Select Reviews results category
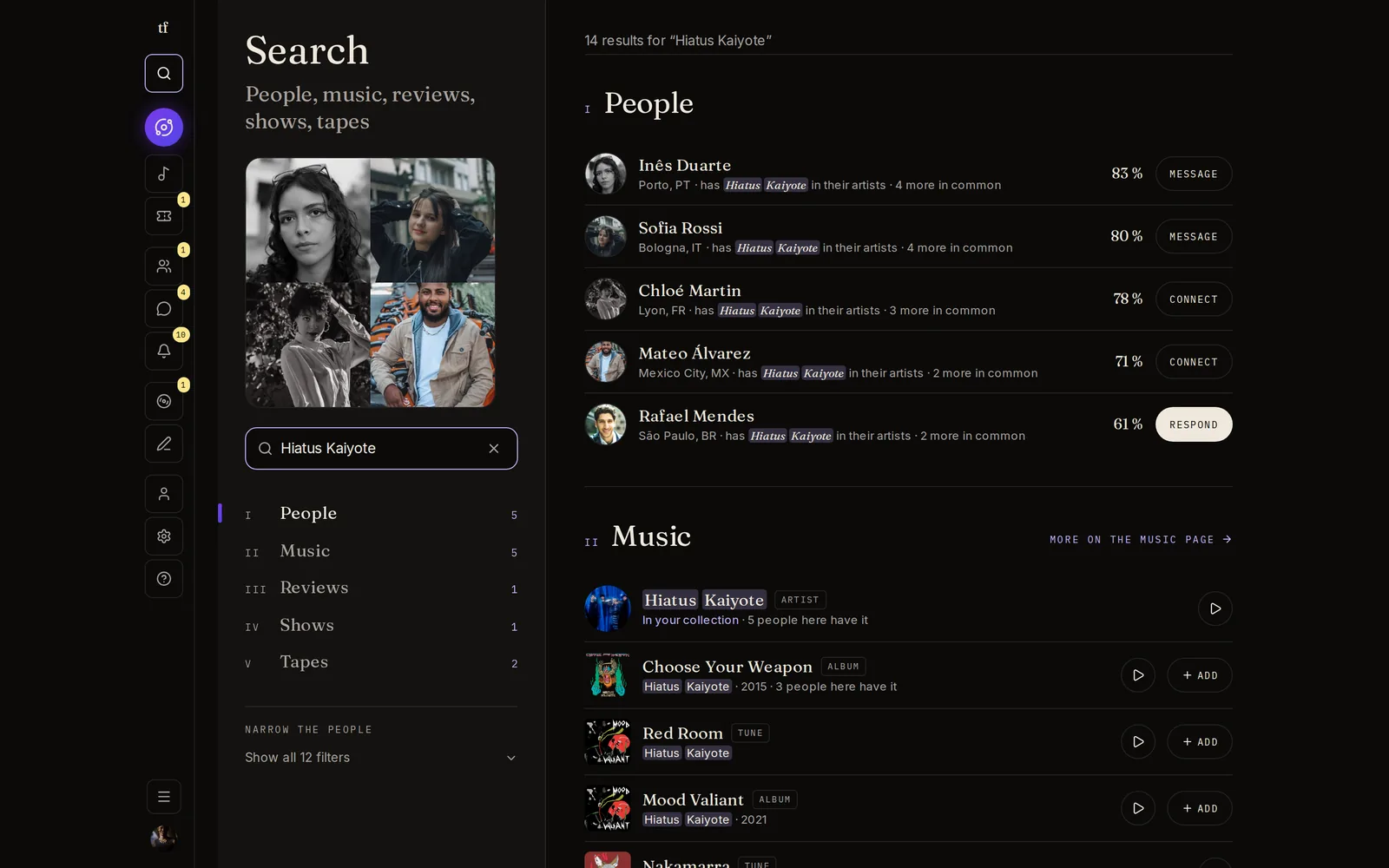 pos(381,589)
